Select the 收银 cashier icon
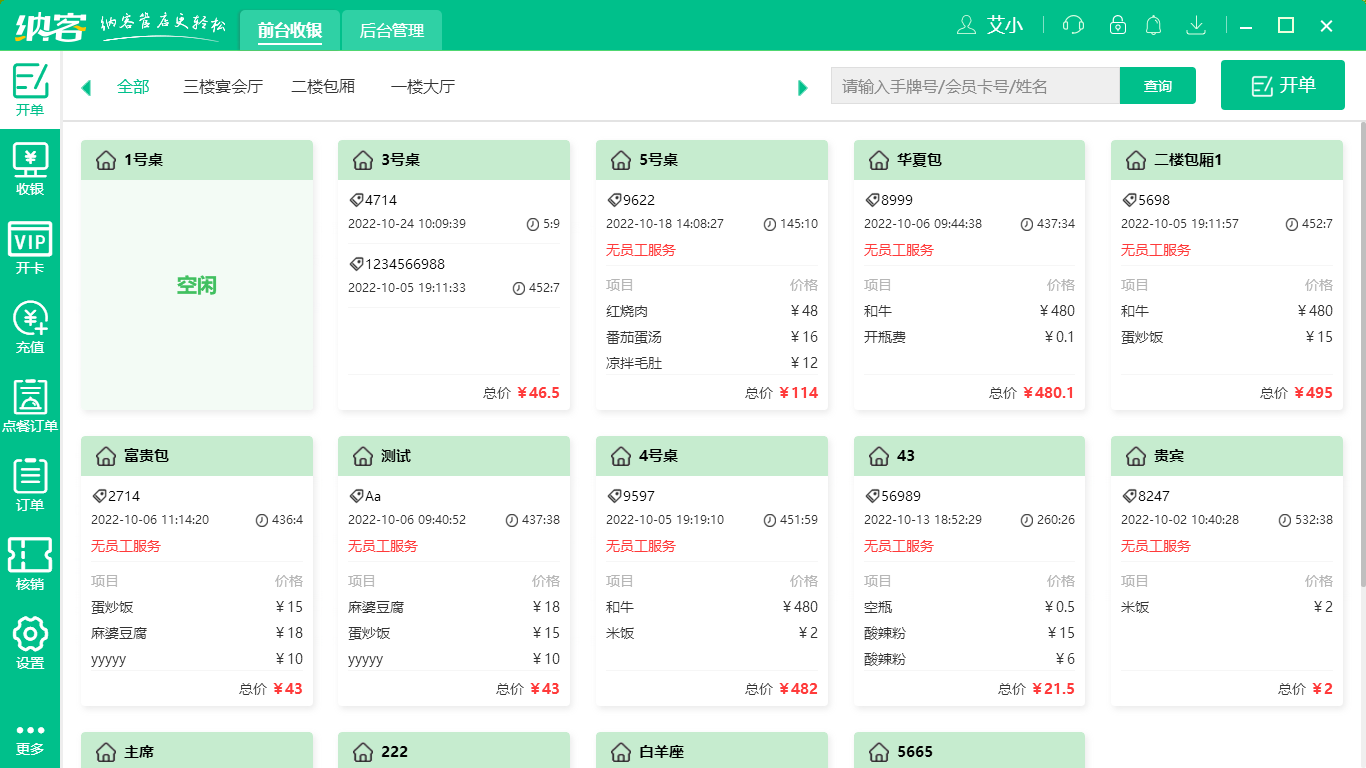Screen dimensions: 1366x768 click(x=30, y=170)
